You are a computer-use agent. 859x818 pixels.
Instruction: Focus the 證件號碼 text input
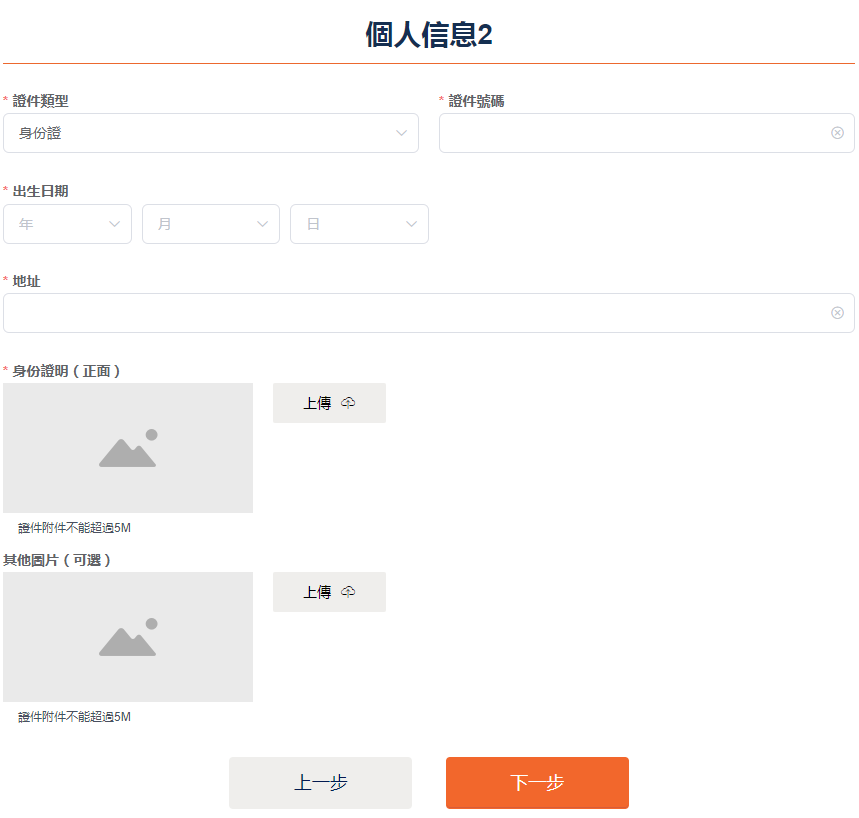(630, 133)
